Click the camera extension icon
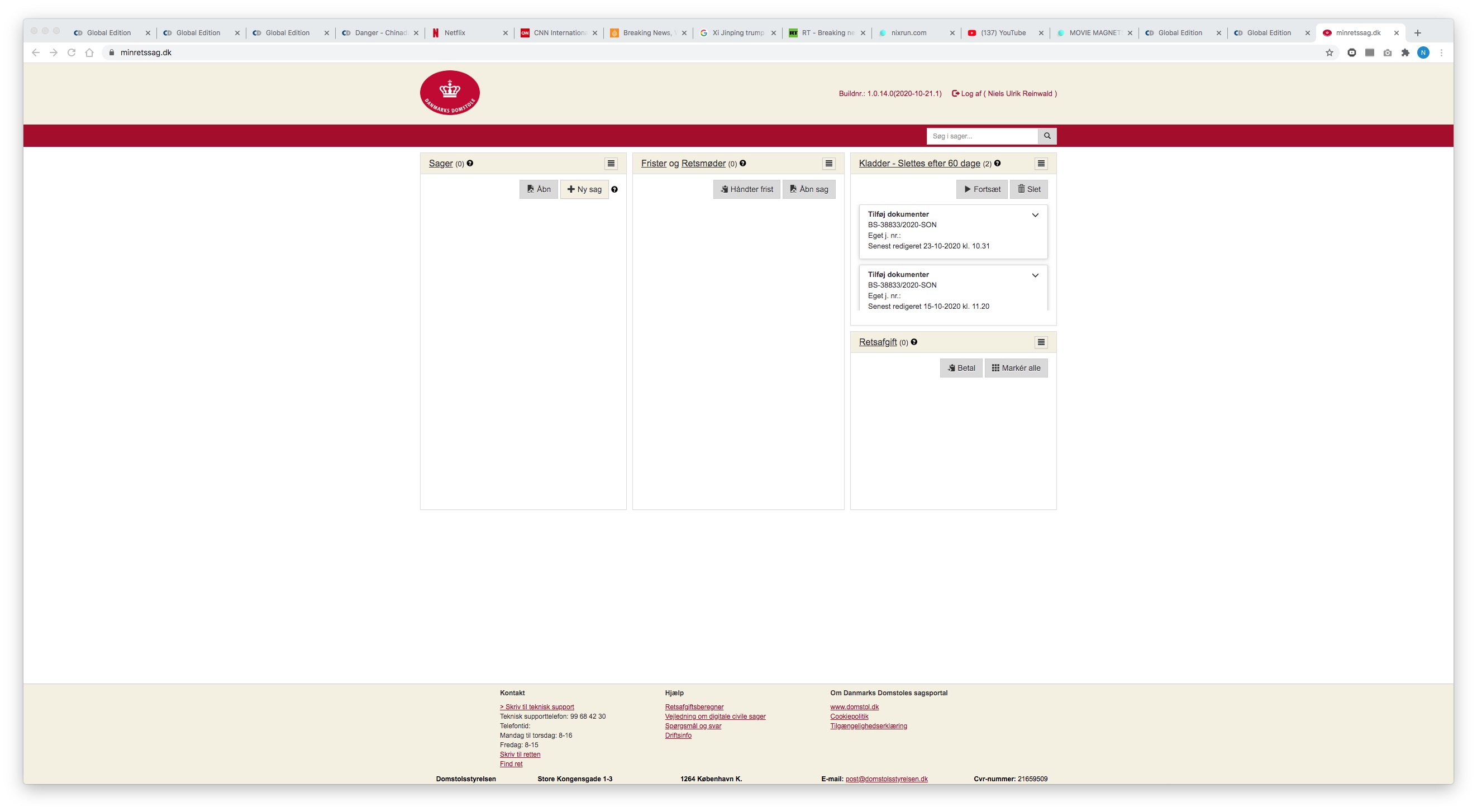 pos(1388,52)
